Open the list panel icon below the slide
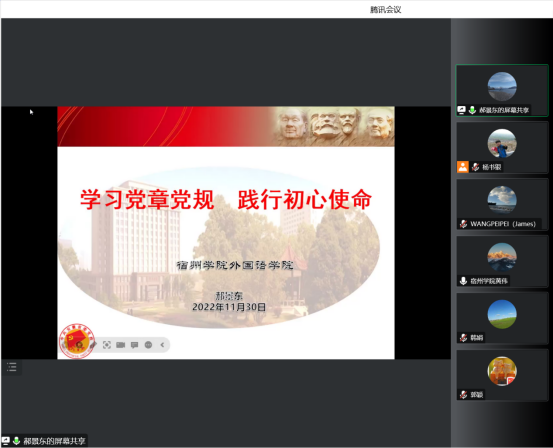This screenshot has width=553, height=448. [x=12, y=367]
